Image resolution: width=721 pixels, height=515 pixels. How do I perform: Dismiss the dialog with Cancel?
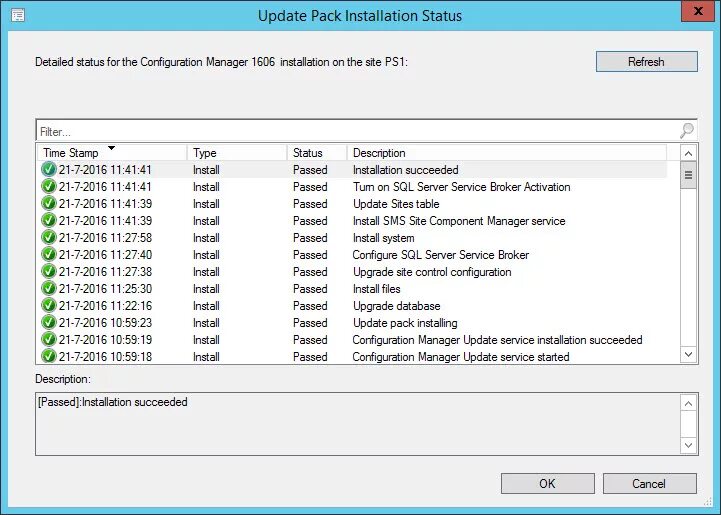click(x=649, y=483)
